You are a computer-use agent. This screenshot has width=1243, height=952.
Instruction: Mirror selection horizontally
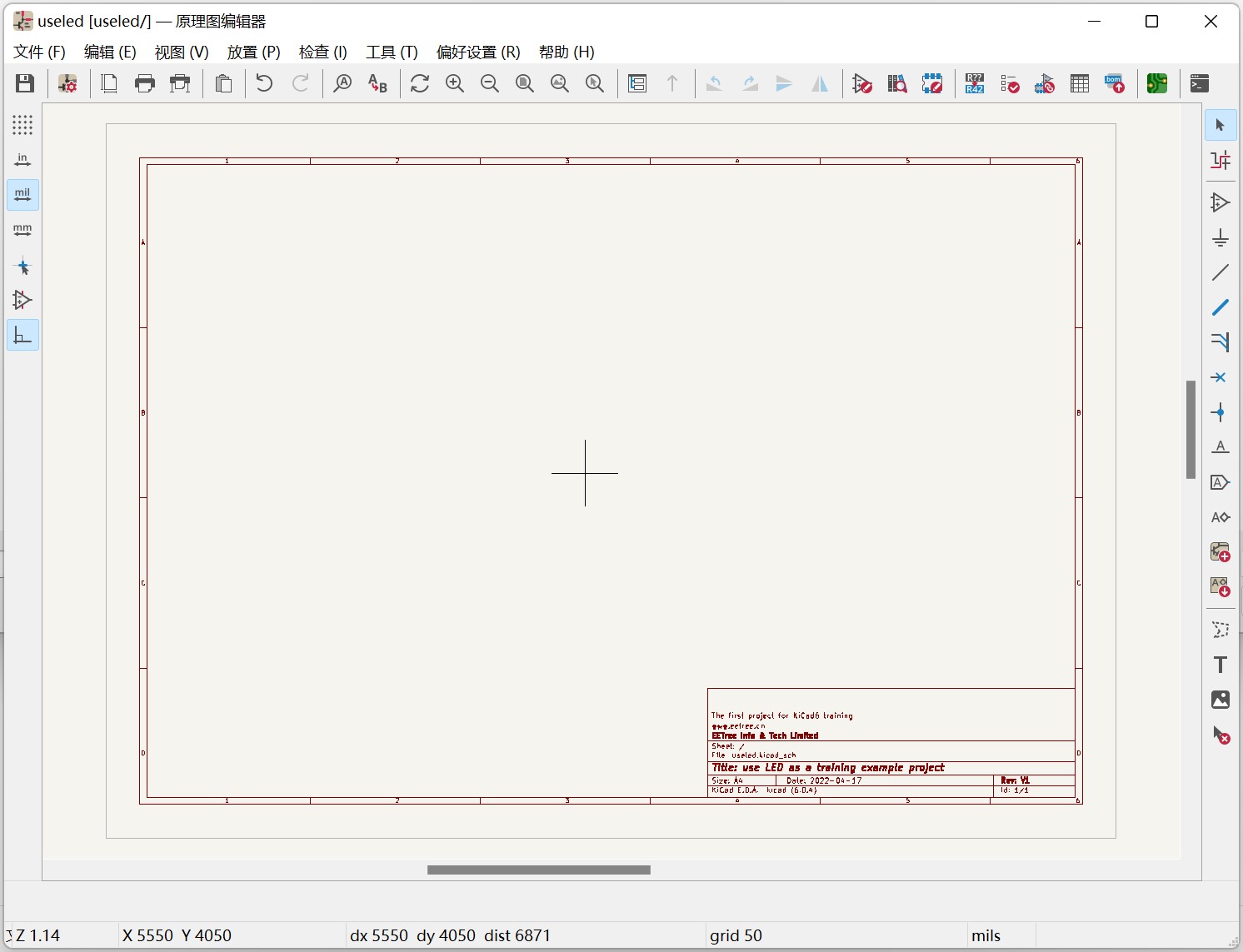click(x=820, y=83)
